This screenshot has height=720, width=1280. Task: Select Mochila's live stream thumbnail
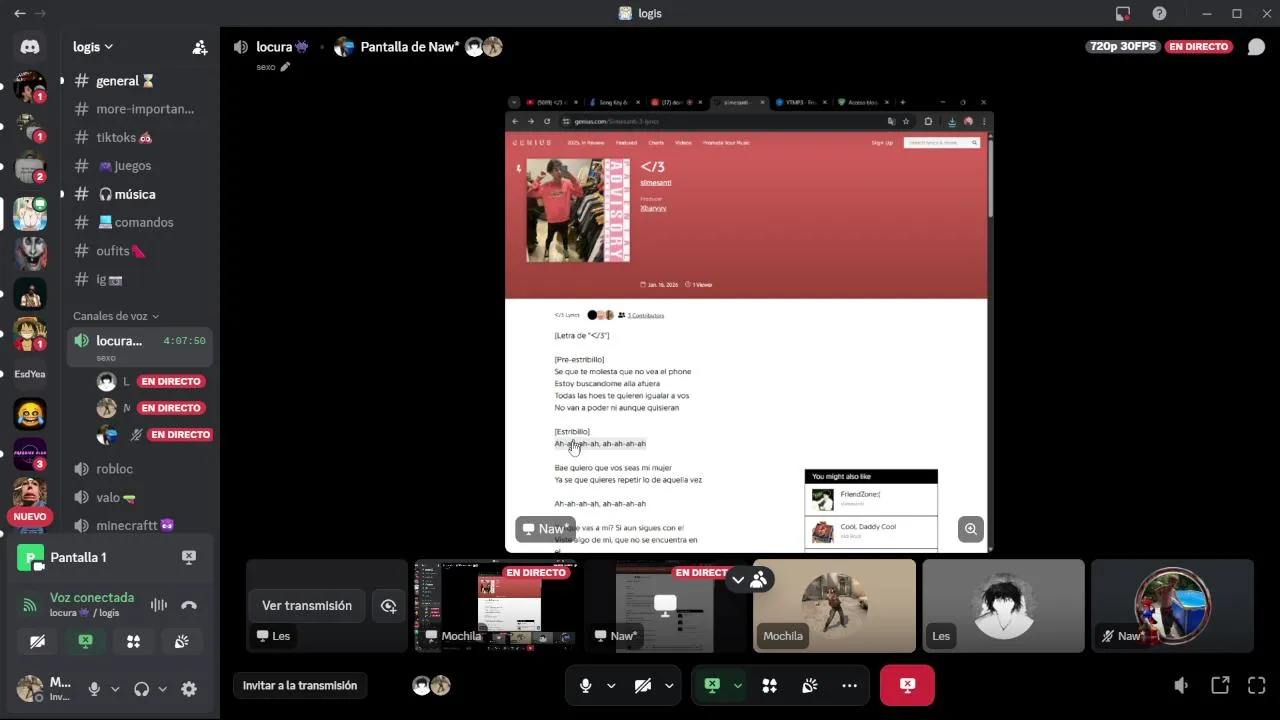pyautogui.click(x=496, y=606)
